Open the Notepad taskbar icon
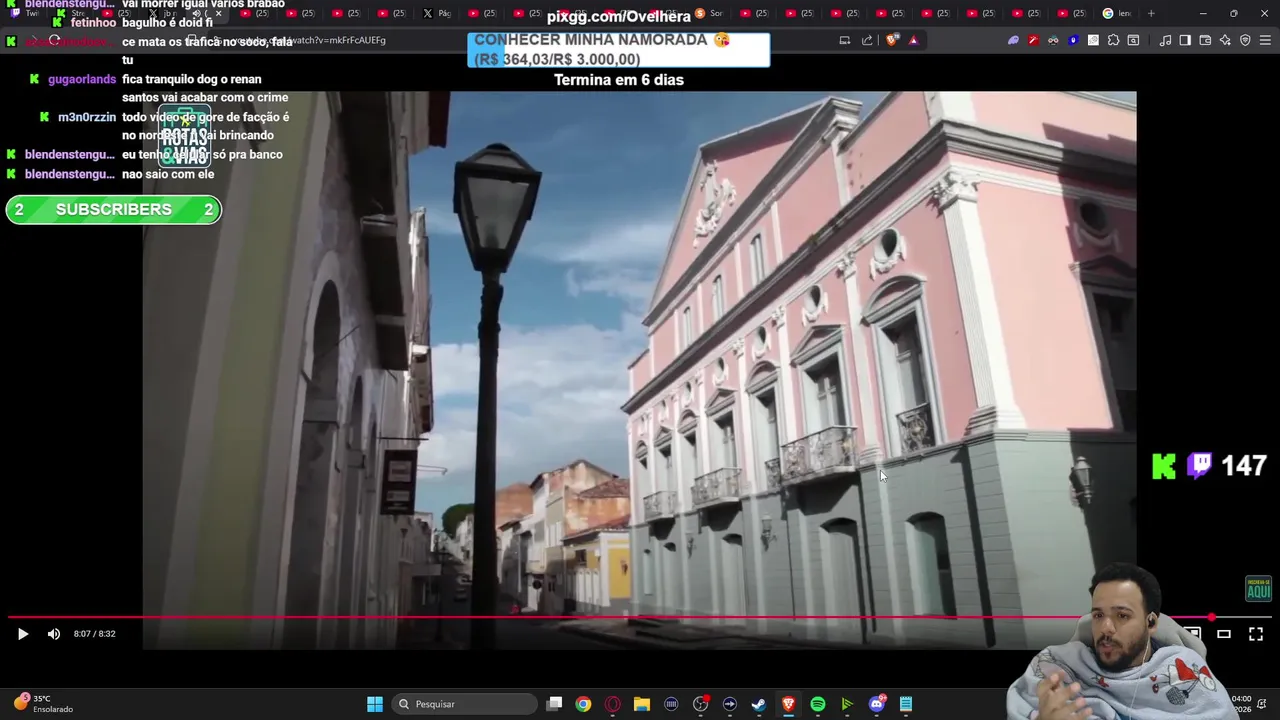Viewport: 1280px width, 720px height. point(906,704)
